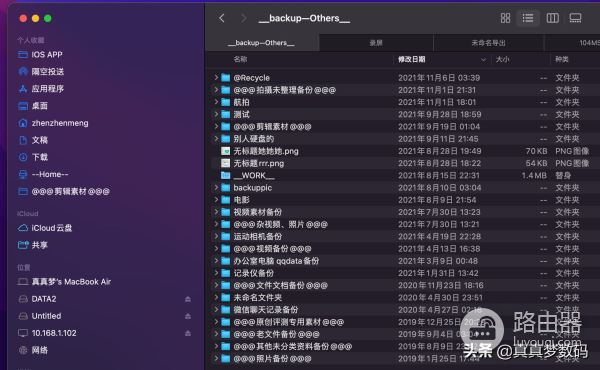The height and width of the screenshot is (370, 600).
Task: Expand the 电影 folder
Action: click(x=216, y=200)
